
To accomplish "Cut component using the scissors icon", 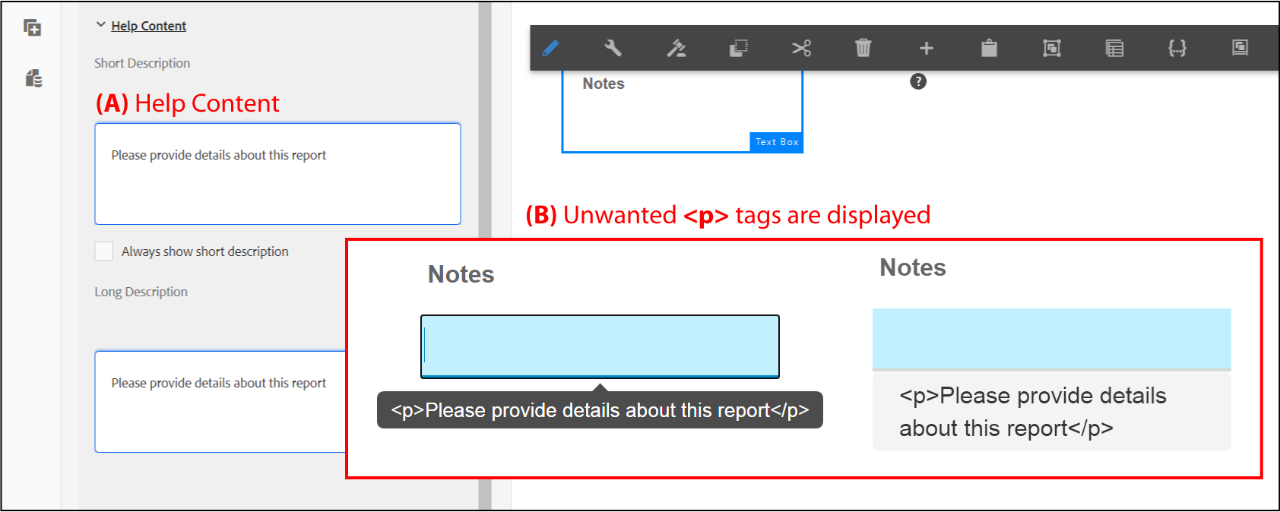I will click(801, 48).
